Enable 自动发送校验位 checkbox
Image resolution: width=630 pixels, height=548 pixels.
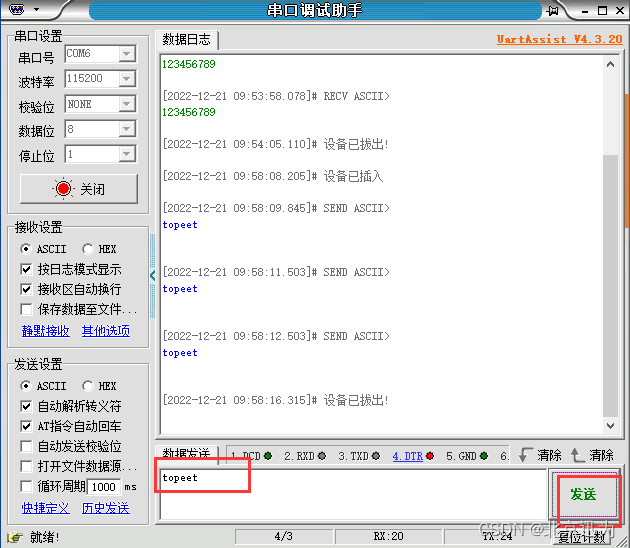[x=26, y=446]
